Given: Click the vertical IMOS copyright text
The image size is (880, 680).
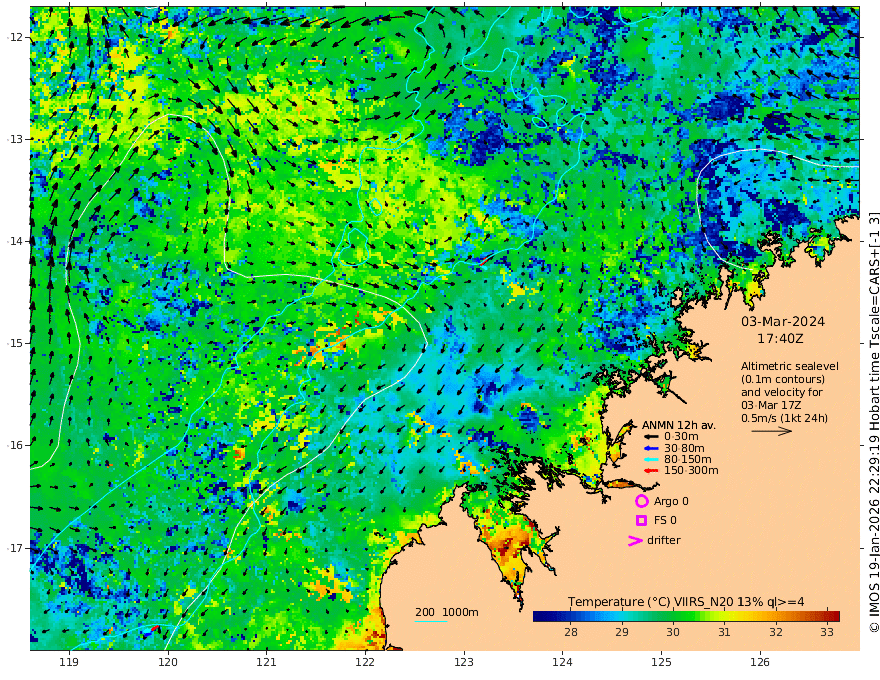Looking at the screenshot, I should click(x=874, y=422).
